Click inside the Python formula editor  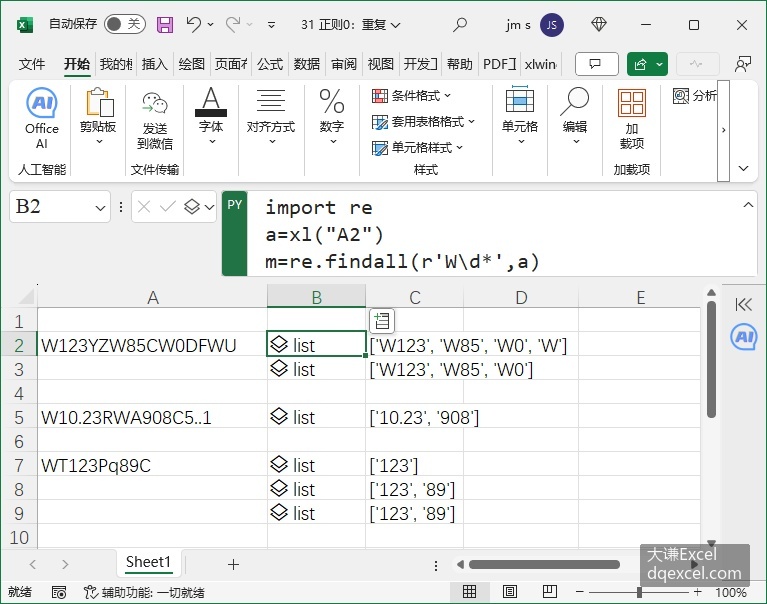click(494, 234)
